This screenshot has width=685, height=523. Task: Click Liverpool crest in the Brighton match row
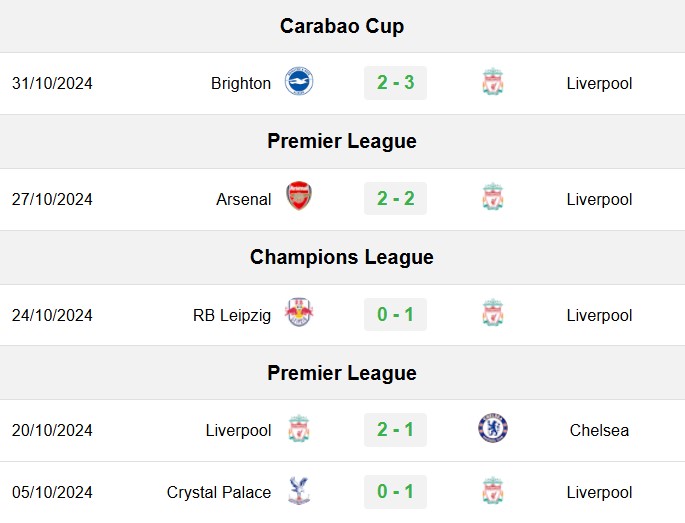click(x=493, y=81)
